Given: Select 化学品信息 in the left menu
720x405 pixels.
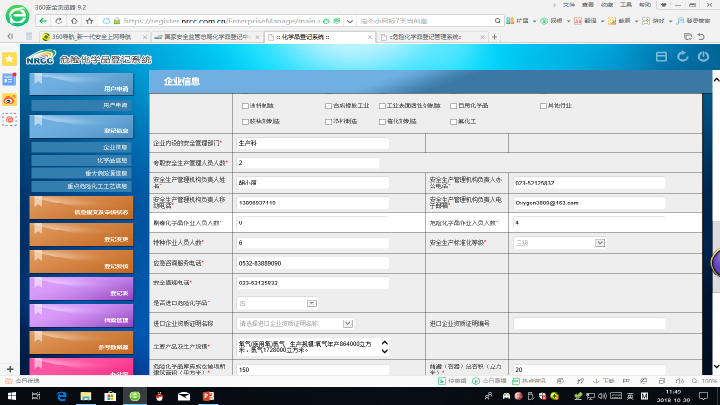Looking at the screenshot, I should [112, 160].
